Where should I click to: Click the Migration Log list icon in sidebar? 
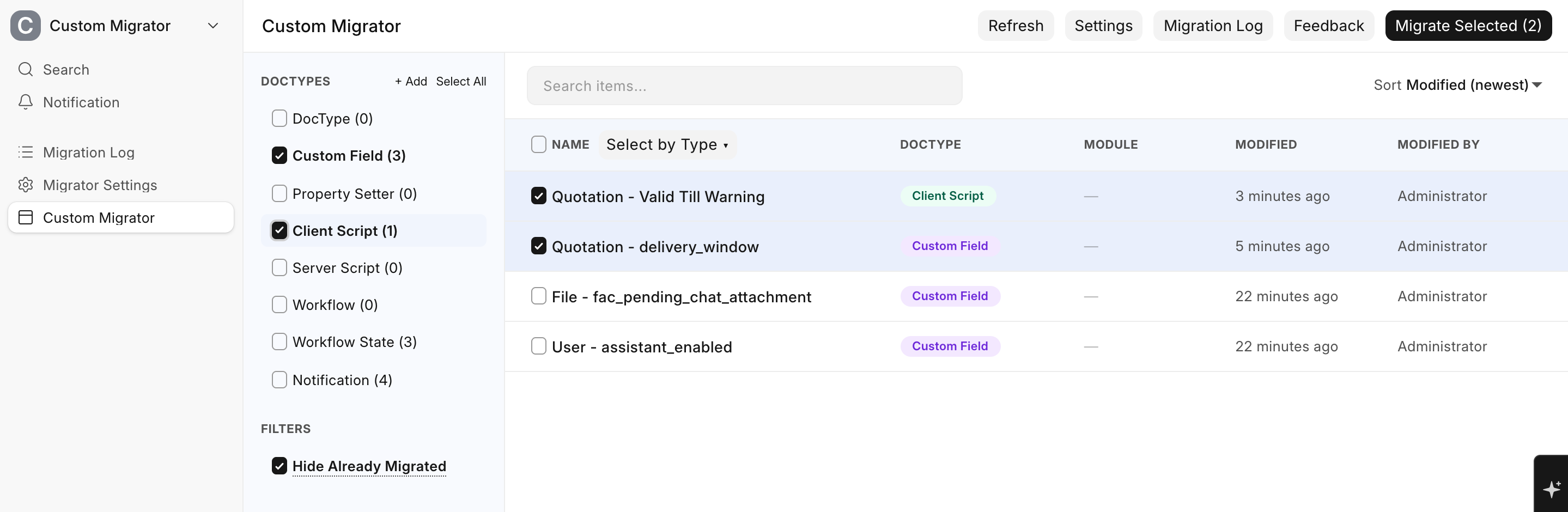26,152
